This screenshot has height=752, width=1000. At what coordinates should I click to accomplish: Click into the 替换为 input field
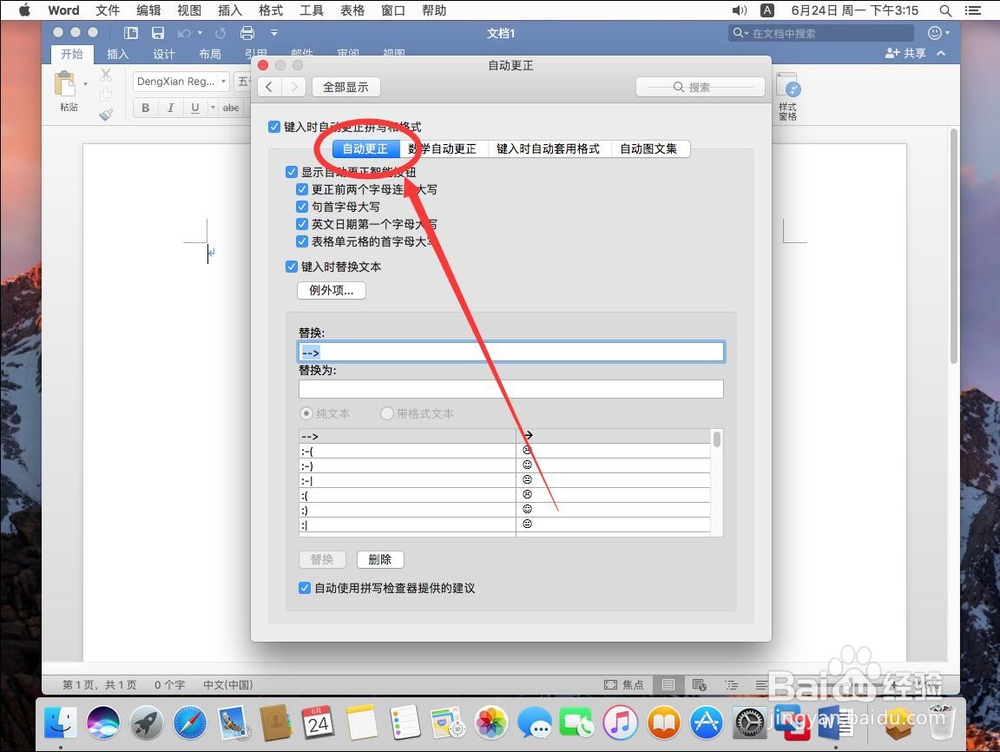pos(511,389)
